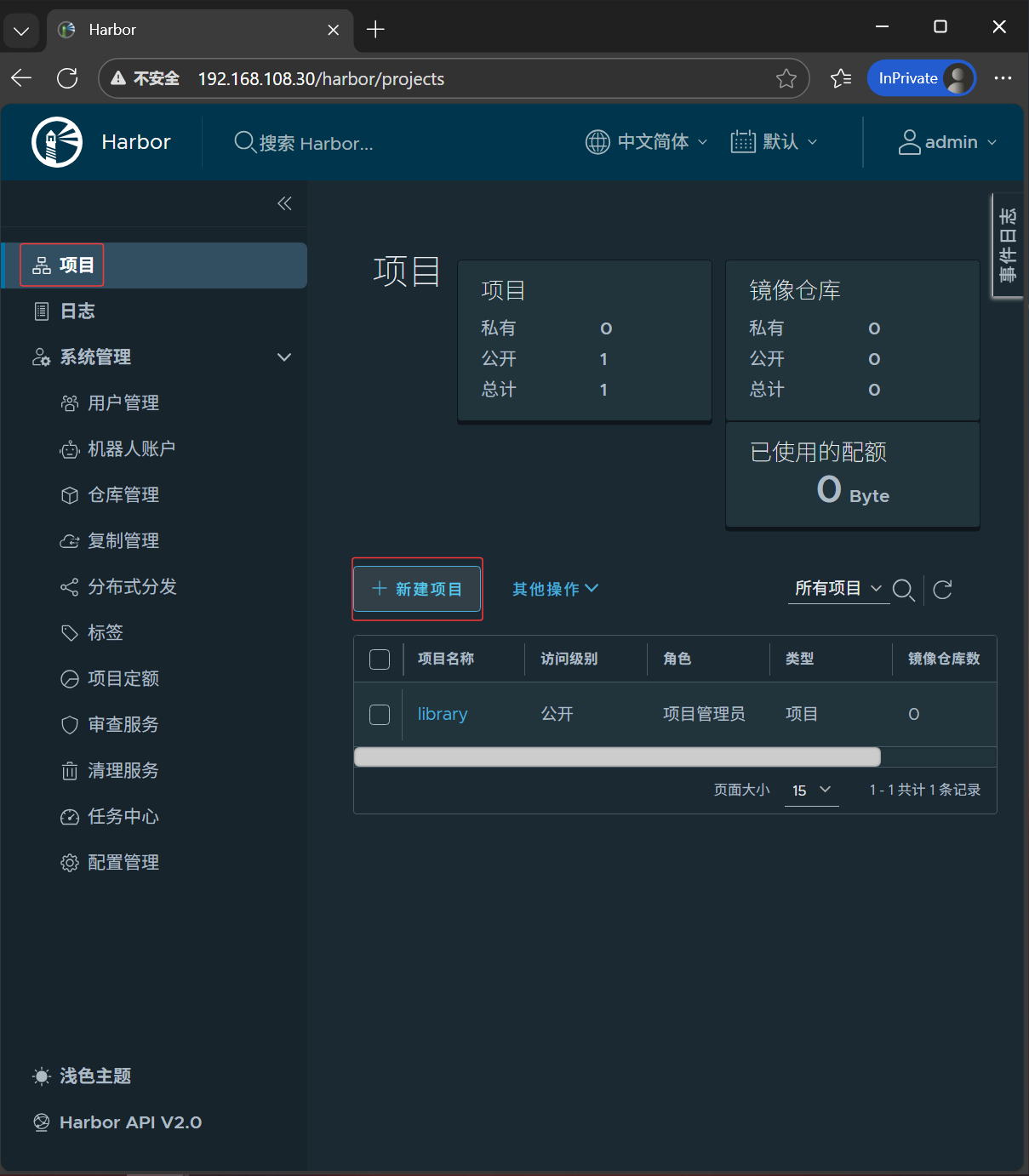Open 复制管理
Screen dimensions: 1029x1176
pyautogui.click(x=123, y=541)
